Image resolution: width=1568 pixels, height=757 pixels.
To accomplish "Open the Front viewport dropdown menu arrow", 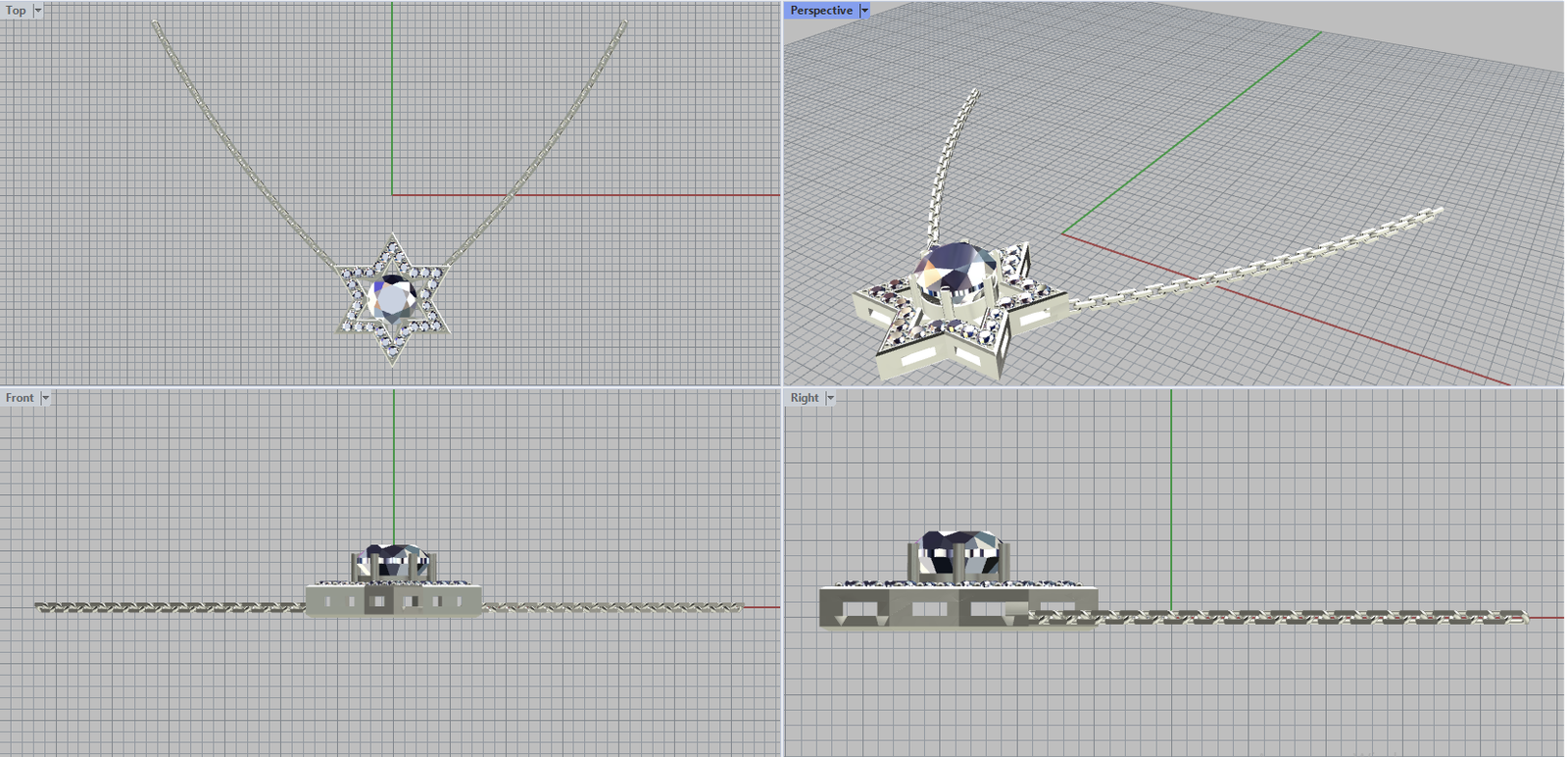I will click(45, 398).
